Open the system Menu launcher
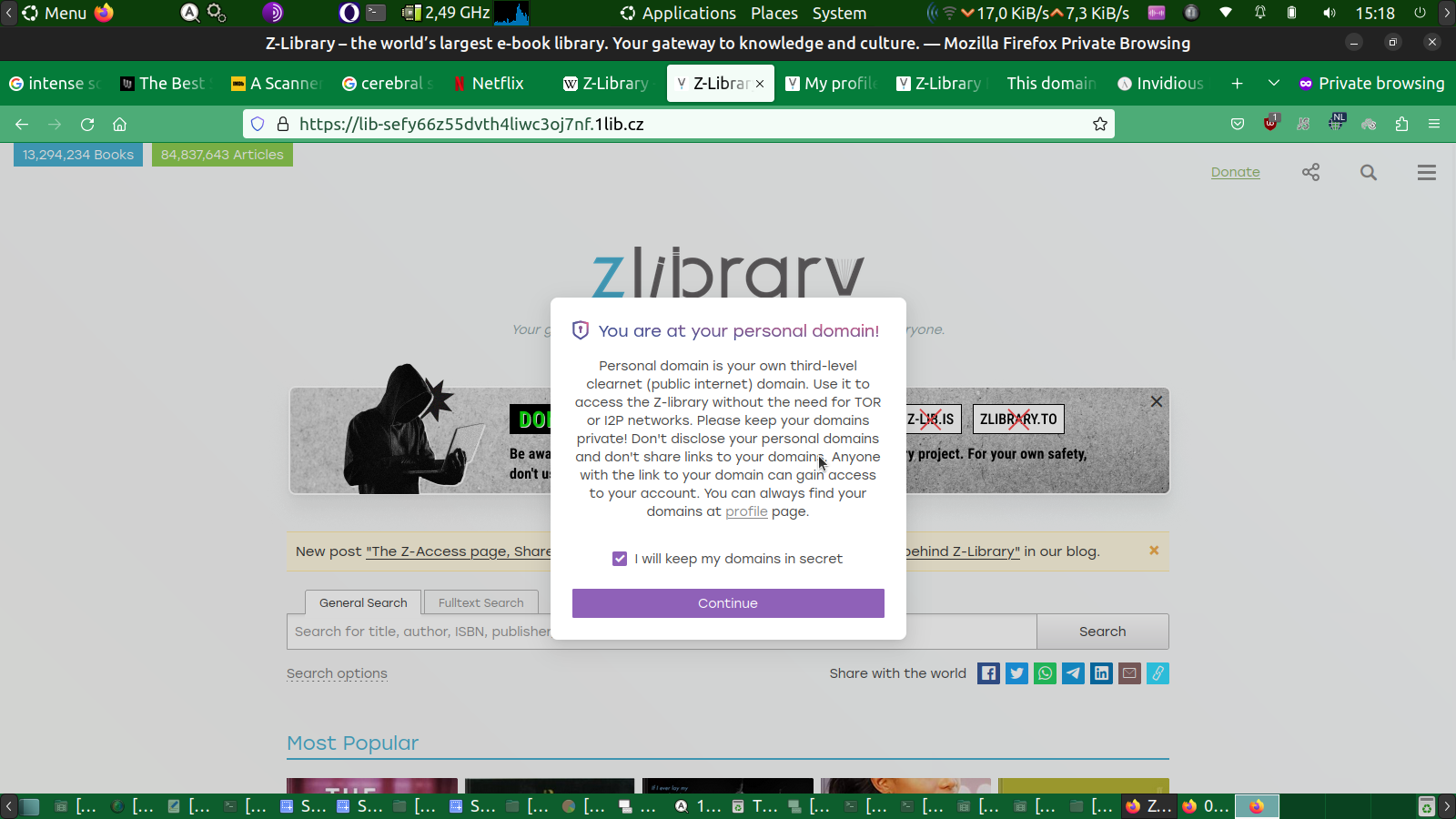 [x=55, y=13]
